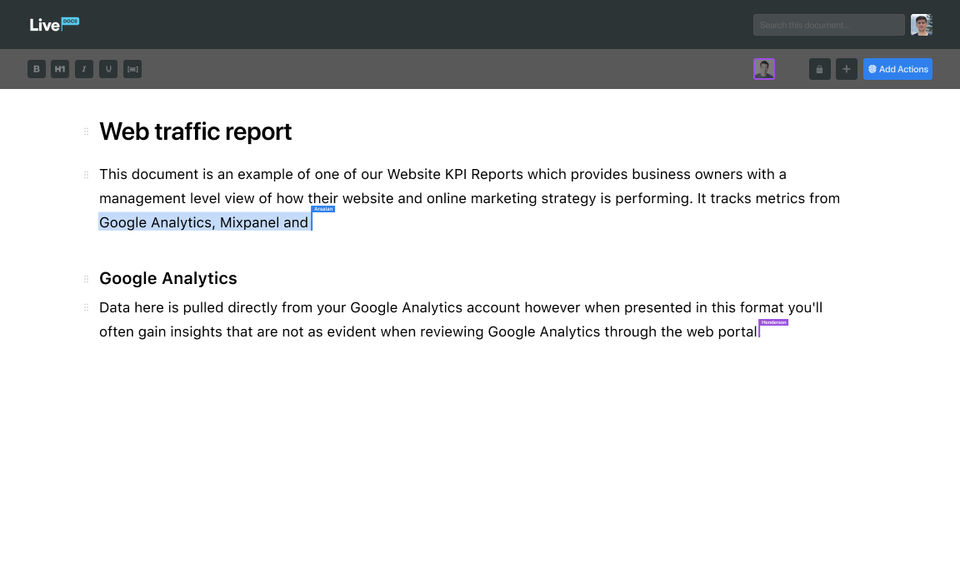Open your profile avatar in header

tap(921, 25)
